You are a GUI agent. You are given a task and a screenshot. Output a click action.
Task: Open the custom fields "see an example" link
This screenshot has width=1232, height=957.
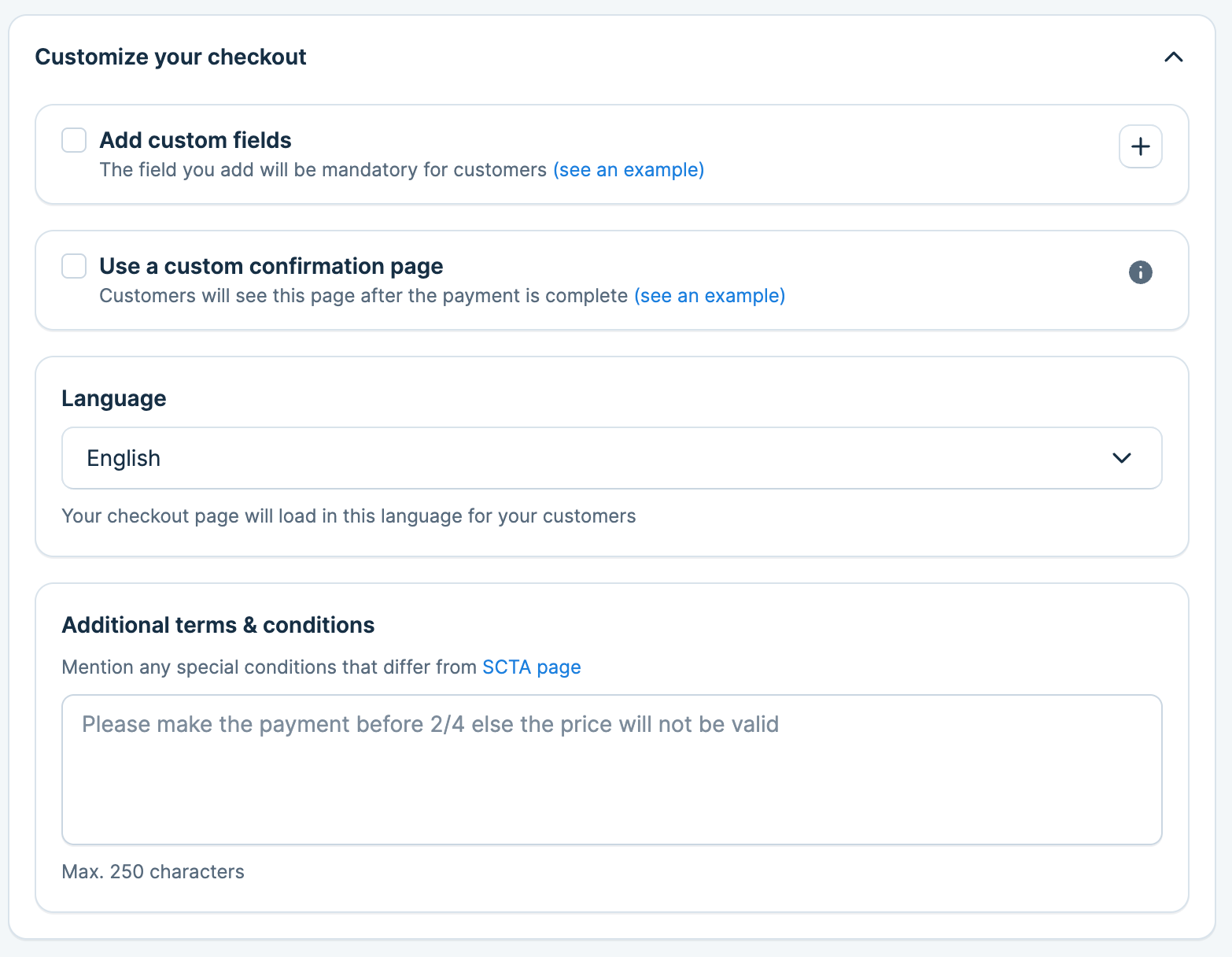(629, 170)
